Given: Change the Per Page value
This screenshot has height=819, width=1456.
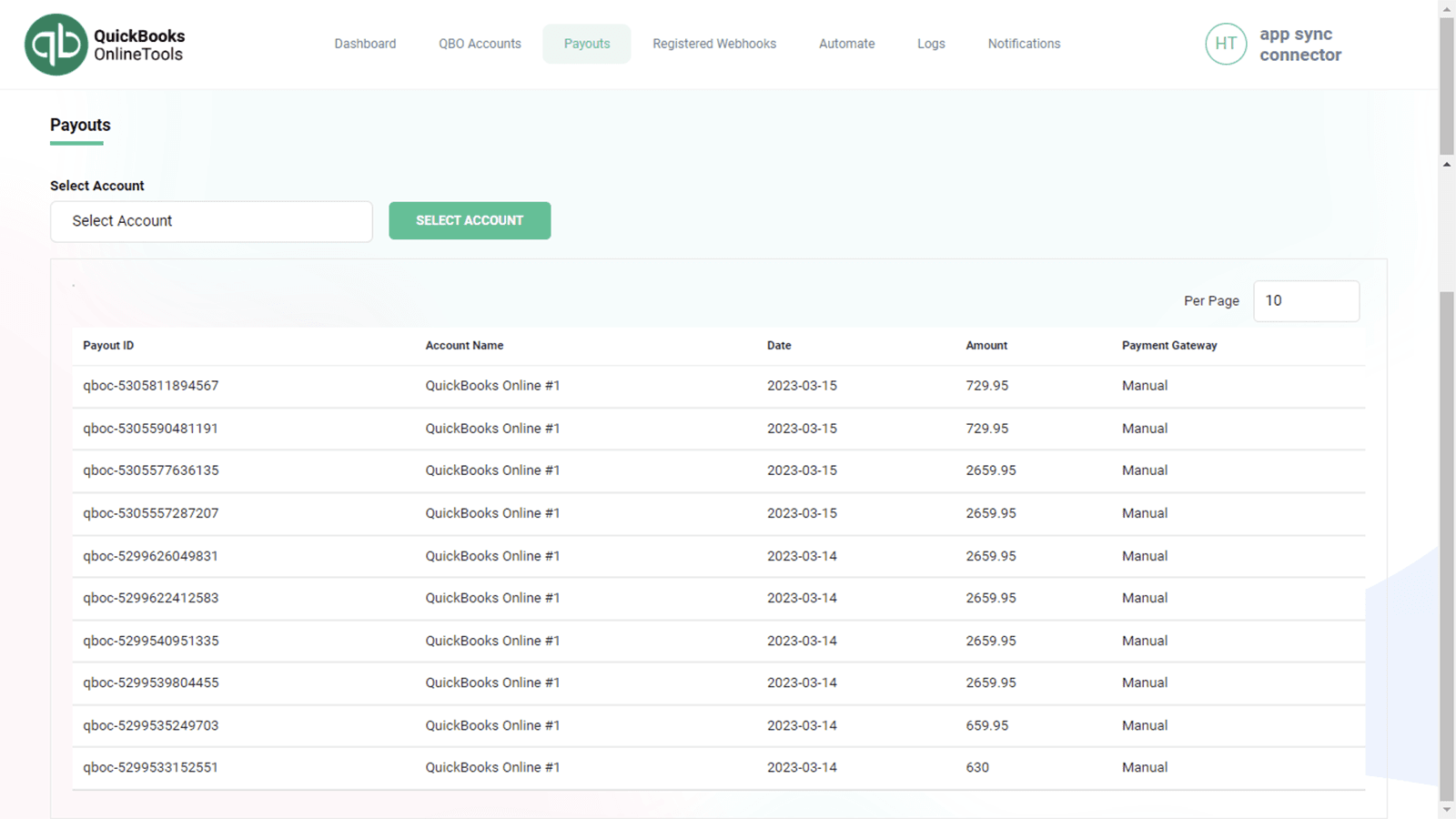Looking at the screenshot, I should tap(1306, 300).
